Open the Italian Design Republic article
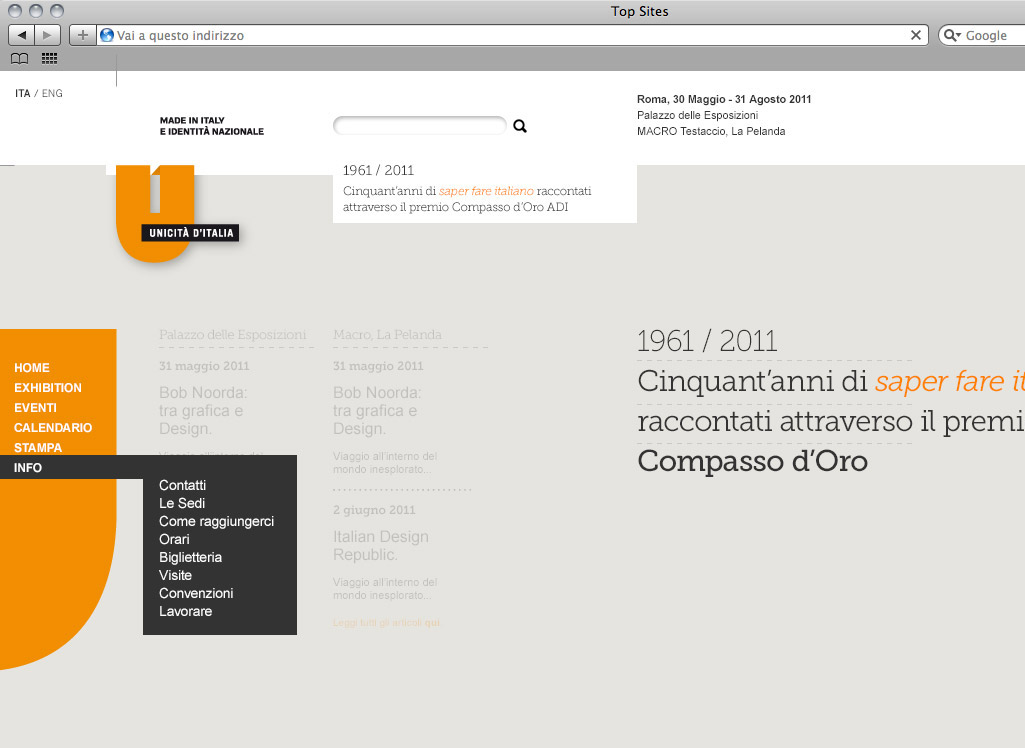The image size is (1025, 748). coord(380,545)
